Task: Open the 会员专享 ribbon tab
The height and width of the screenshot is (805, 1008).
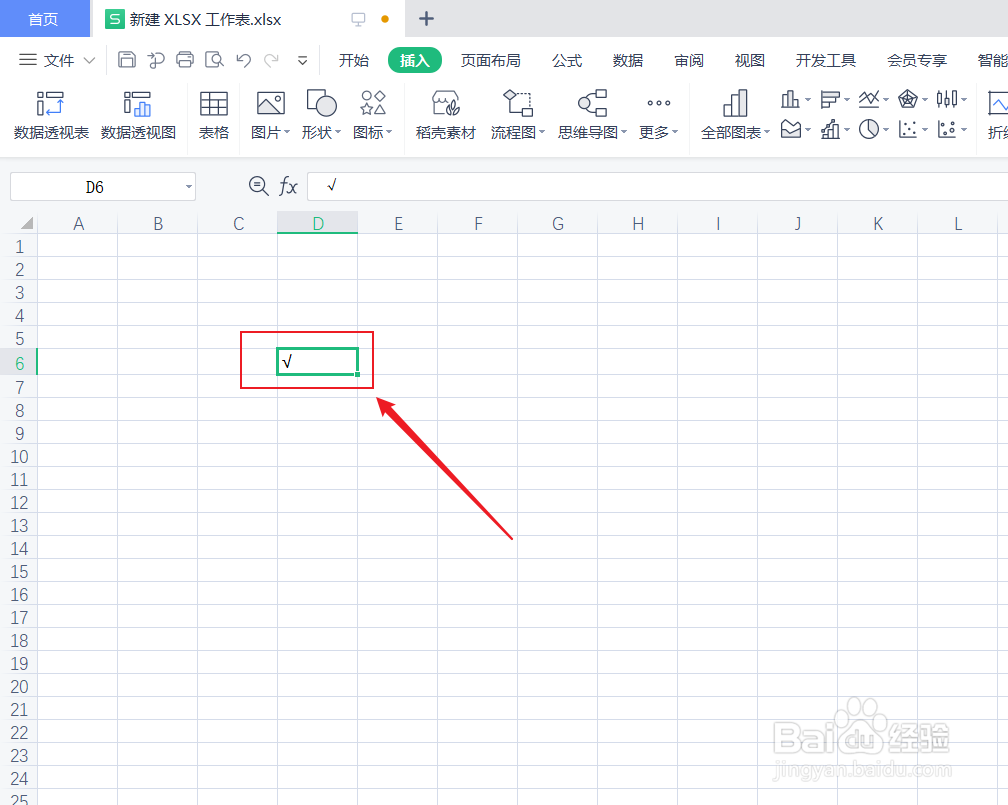Action: (x=917, y=60)
